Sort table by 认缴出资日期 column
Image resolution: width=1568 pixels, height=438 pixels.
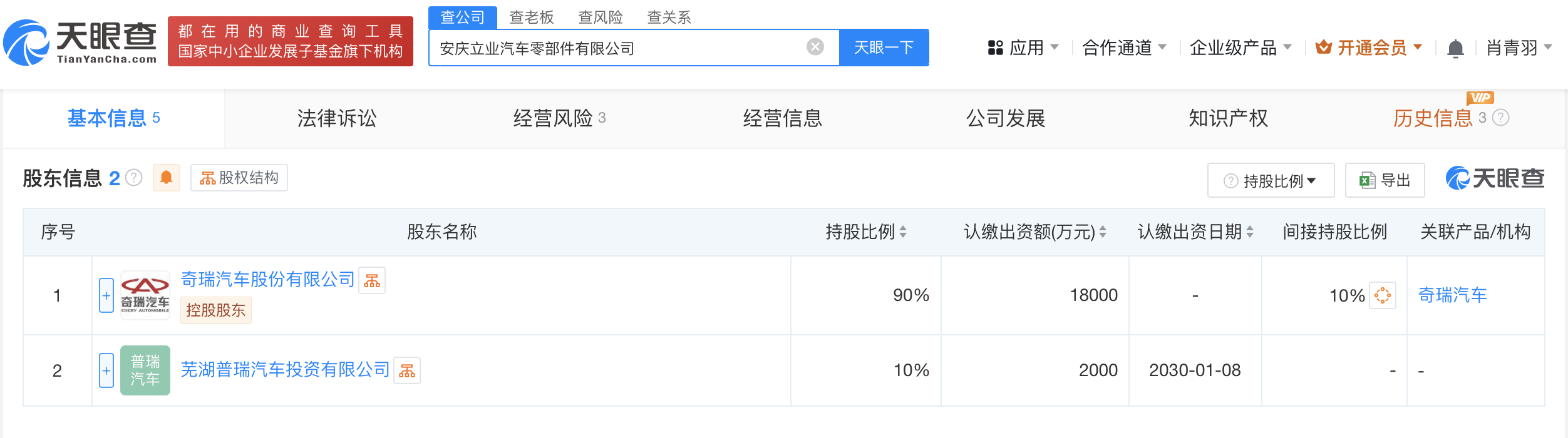(1250, 232)
